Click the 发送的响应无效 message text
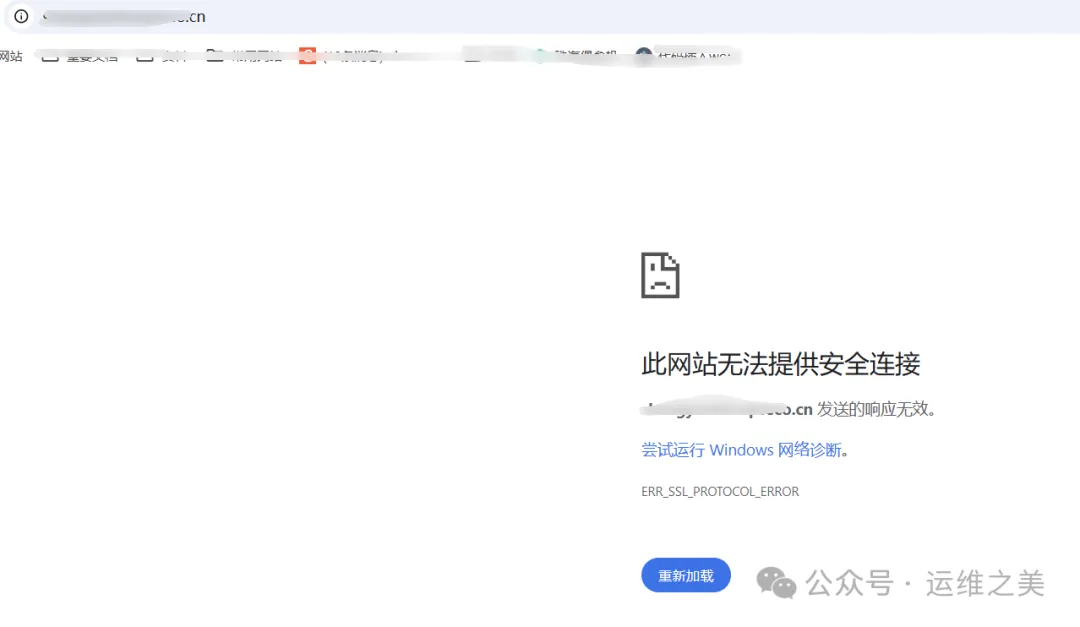The height and width of the screenshot is (627, 1080). point(876,409)
